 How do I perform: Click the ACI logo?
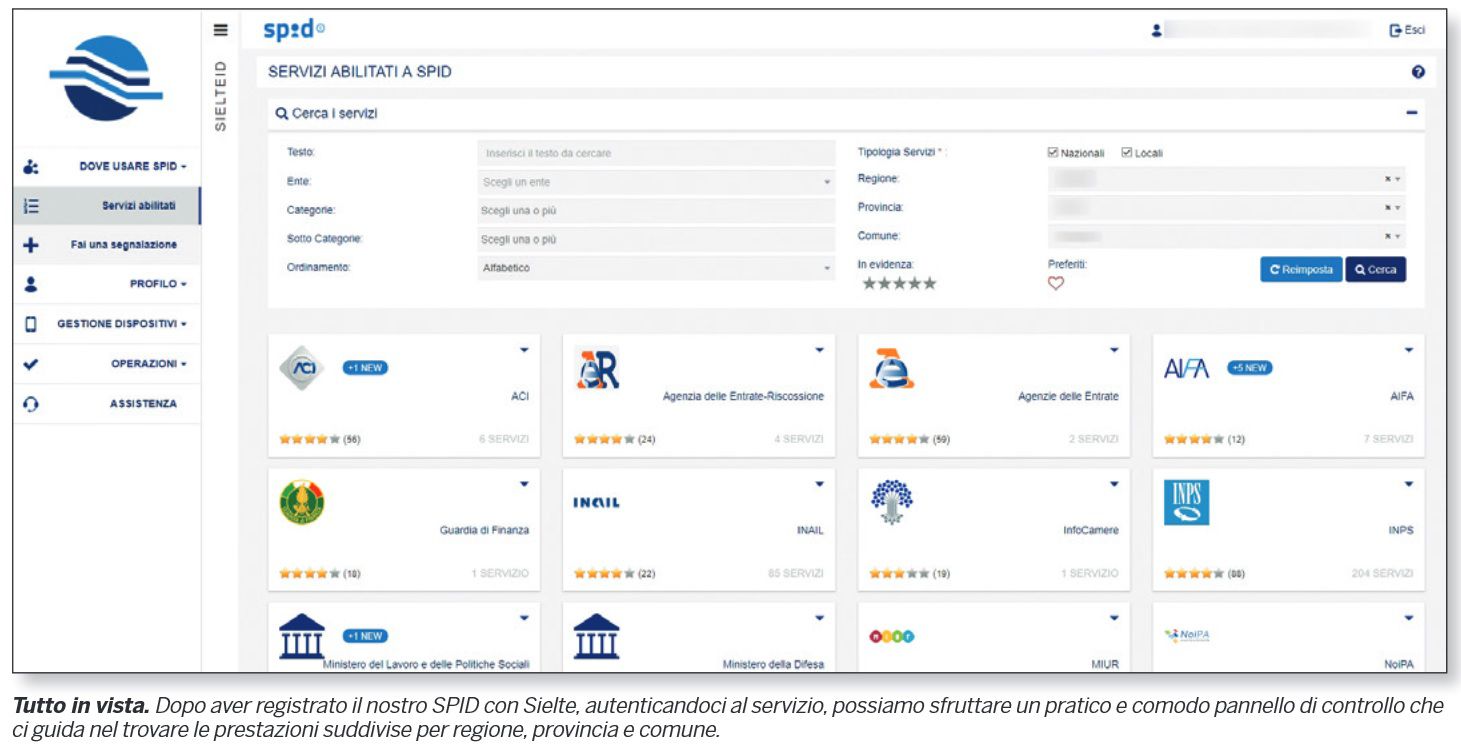pyautogui.click(x=302, y=368)
